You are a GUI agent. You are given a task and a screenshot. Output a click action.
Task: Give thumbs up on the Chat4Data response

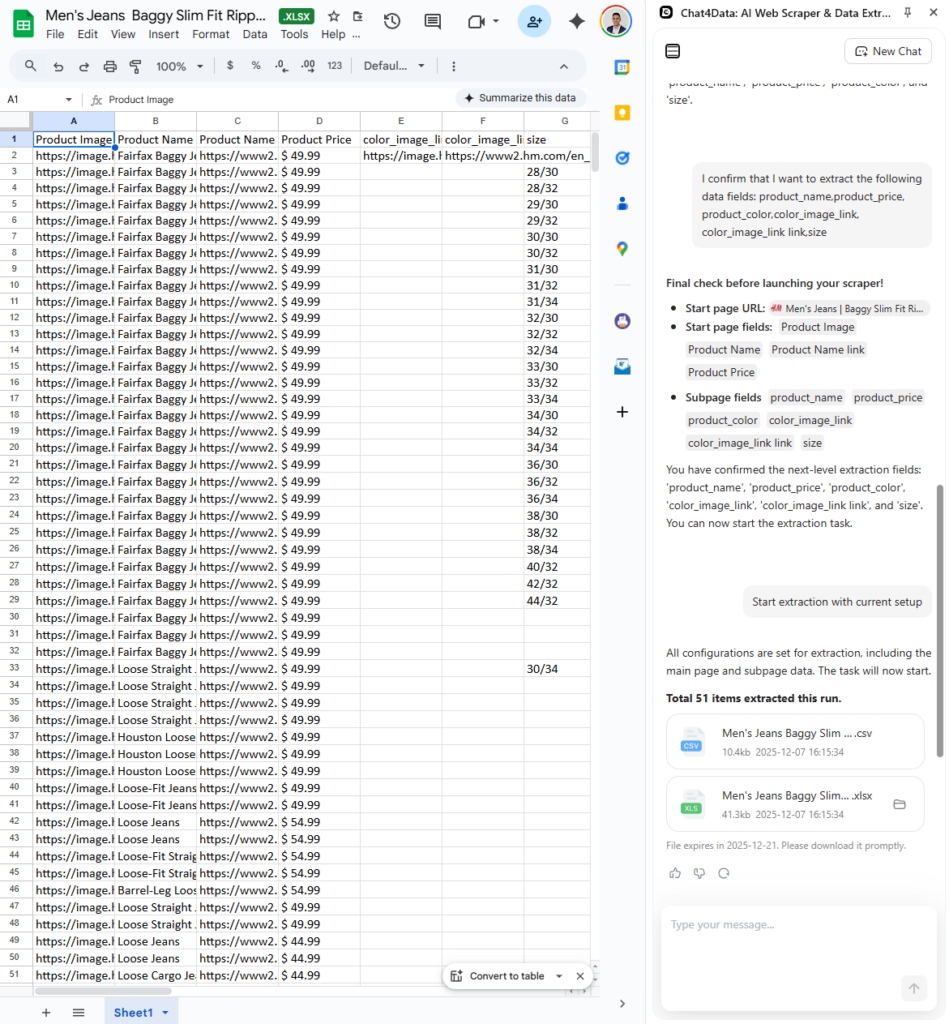pos(675,873)
